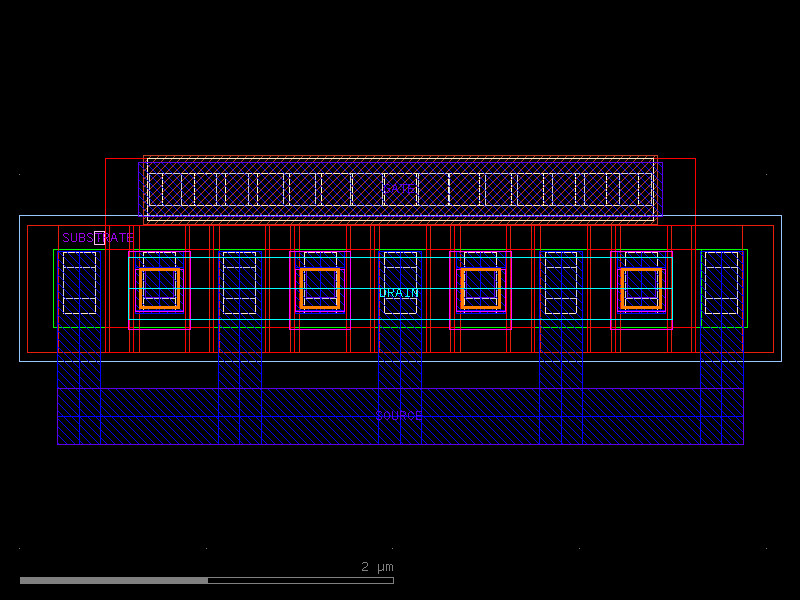Viewport: 800px width, 600px height.
Task: Select the rightmost orange drain via
Action: (641, 288)
